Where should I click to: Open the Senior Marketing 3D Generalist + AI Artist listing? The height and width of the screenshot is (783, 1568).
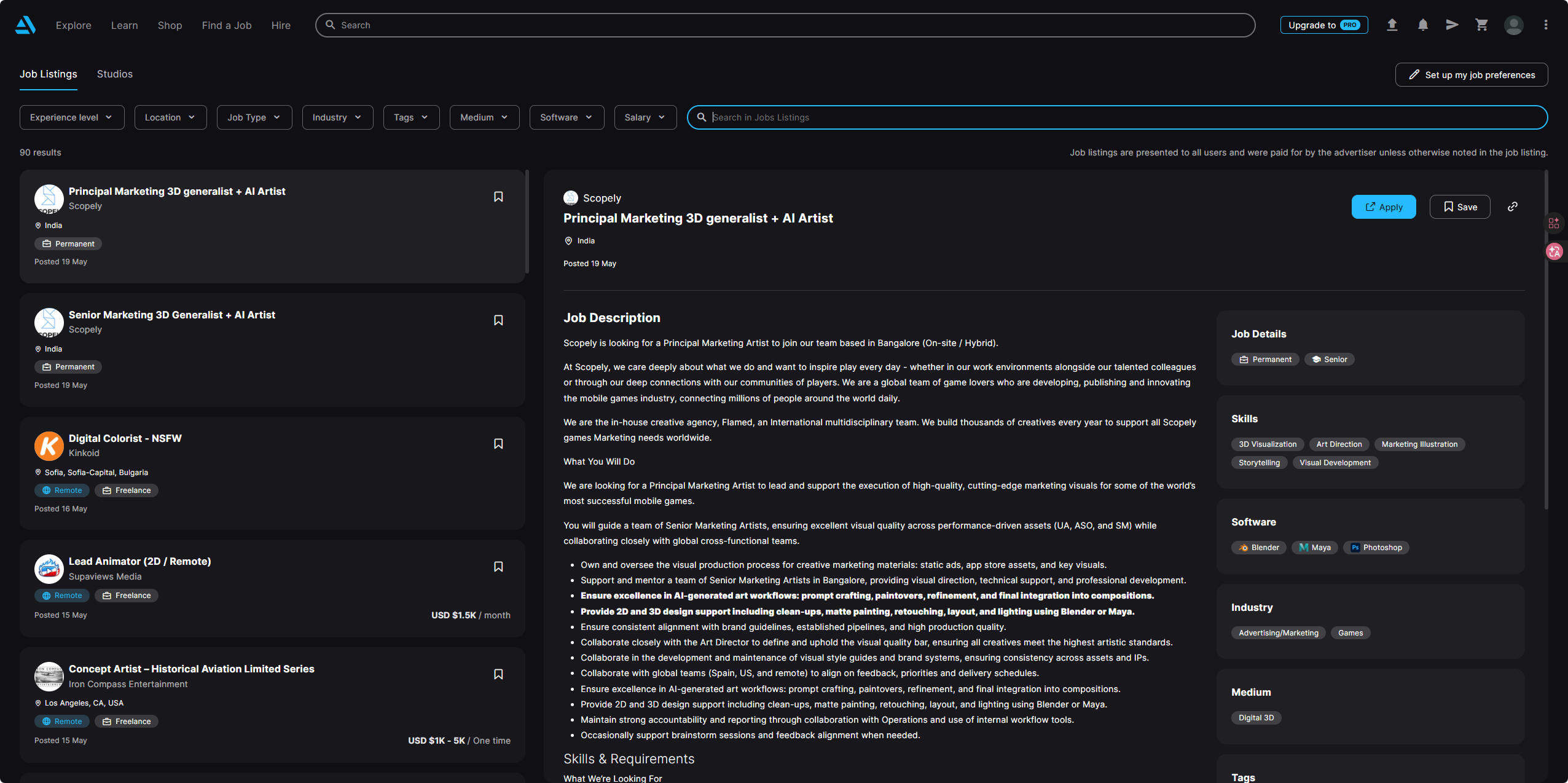[x=172, y=315]
